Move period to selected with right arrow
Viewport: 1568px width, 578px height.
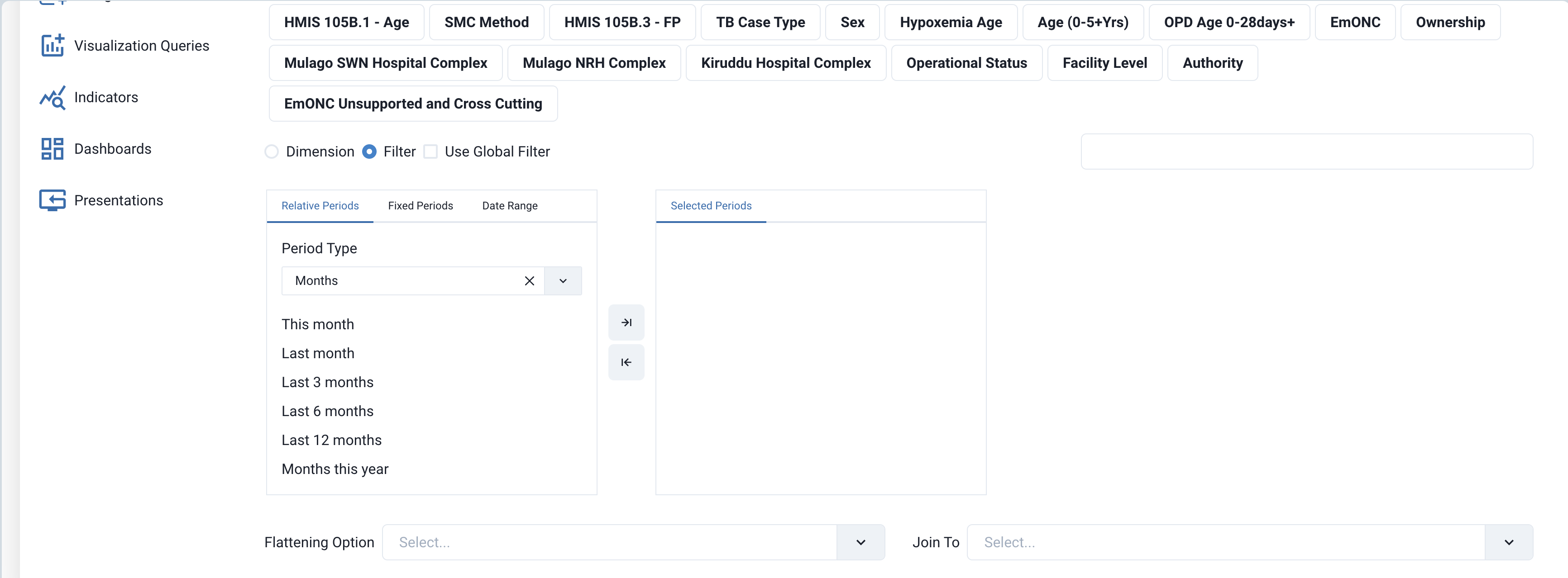coord(626,322)
